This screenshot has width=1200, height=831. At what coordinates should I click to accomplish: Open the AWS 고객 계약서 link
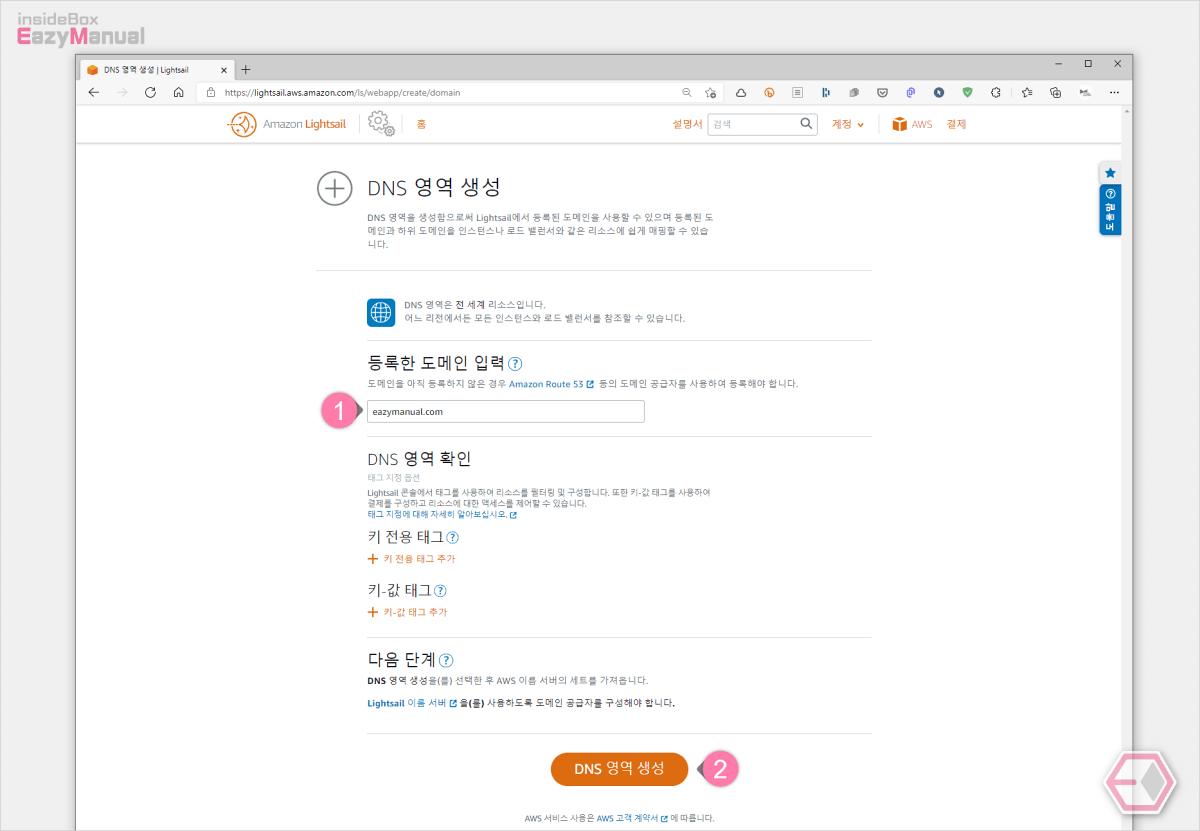633,818
